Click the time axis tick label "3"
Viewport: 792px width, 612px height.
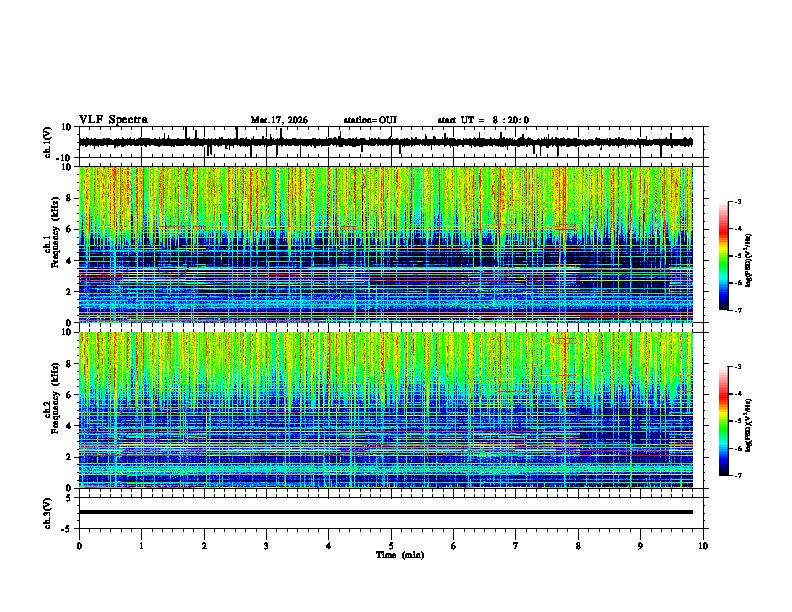[266, 546]
